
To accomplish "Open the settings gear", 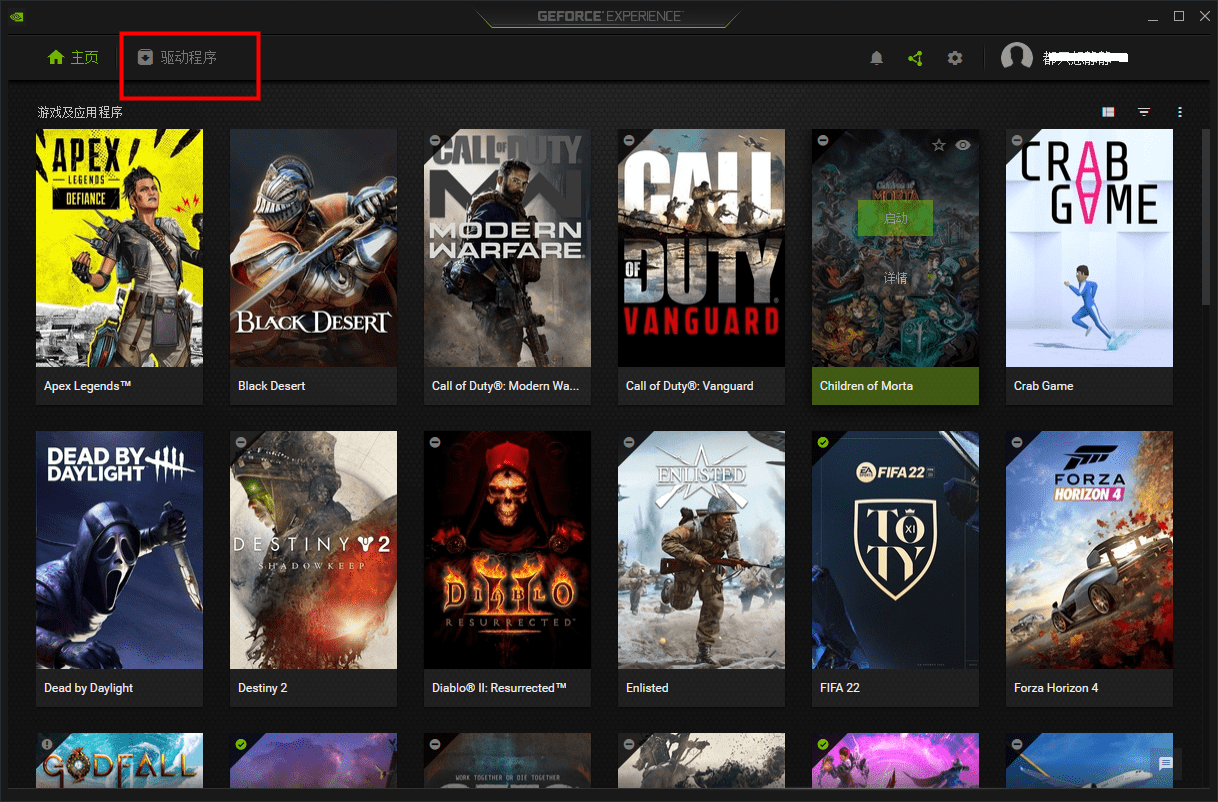I will click(x=955, y=58).
